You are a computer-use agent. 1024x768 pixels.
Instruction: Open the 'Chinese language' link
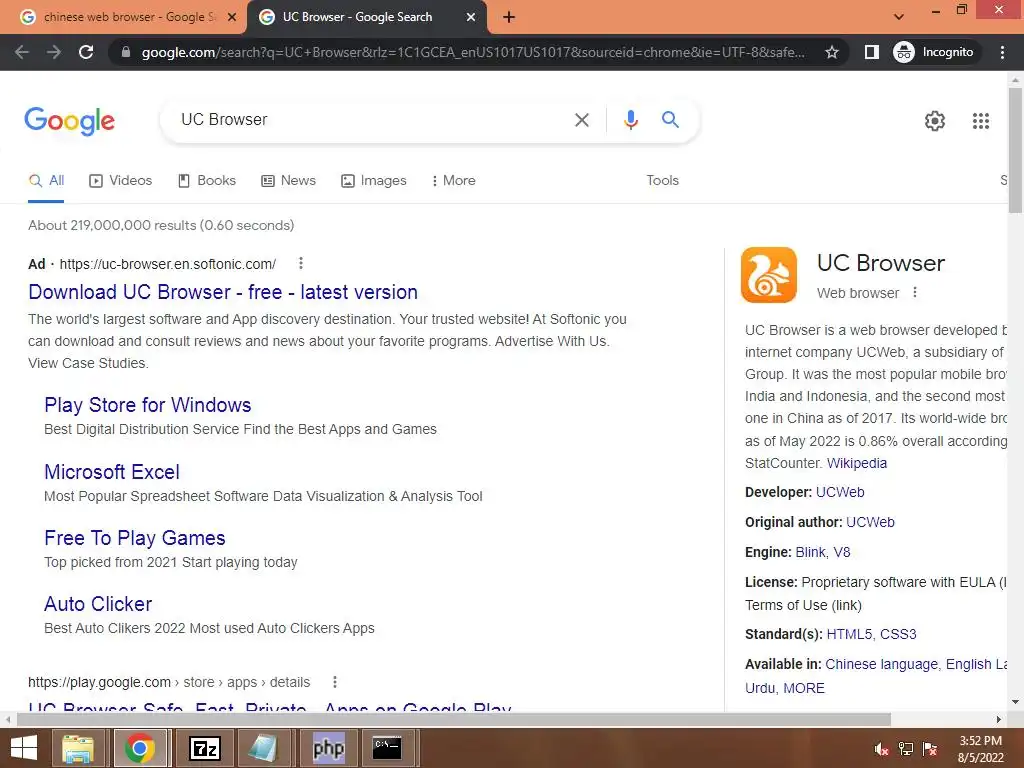tap(881, 664)
